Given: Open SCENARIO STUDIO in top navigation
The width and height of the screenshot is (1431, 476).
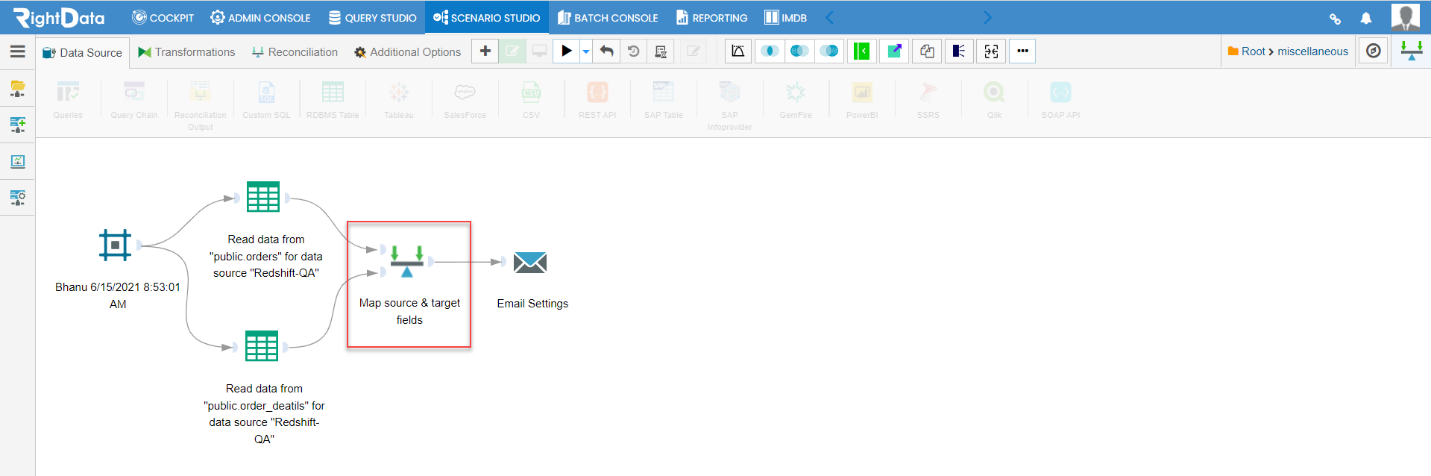Looking at the screenshot, I should (487, 17).
